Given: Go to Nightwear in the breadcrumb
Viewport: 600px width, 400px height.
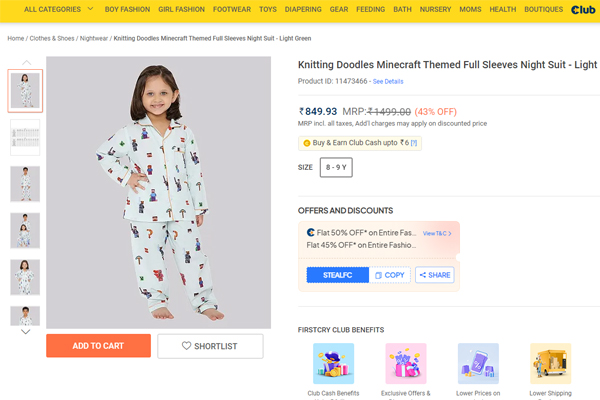Looking at the screenshot, I should point(94,38).
